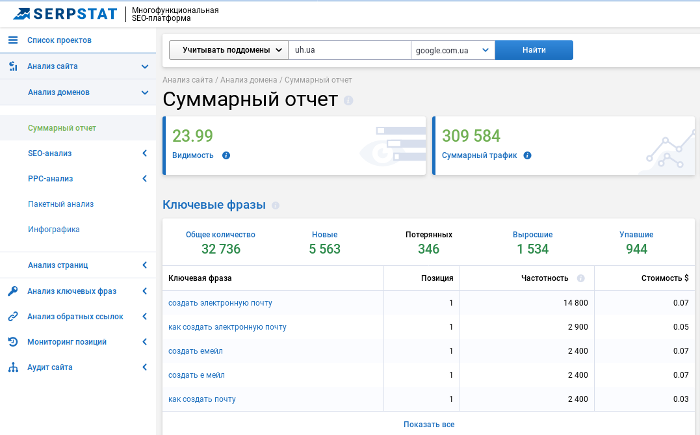This screenshot has width=700, height=435.
Task: Open PPC-анализ menu item
Action: pos(50,179)
